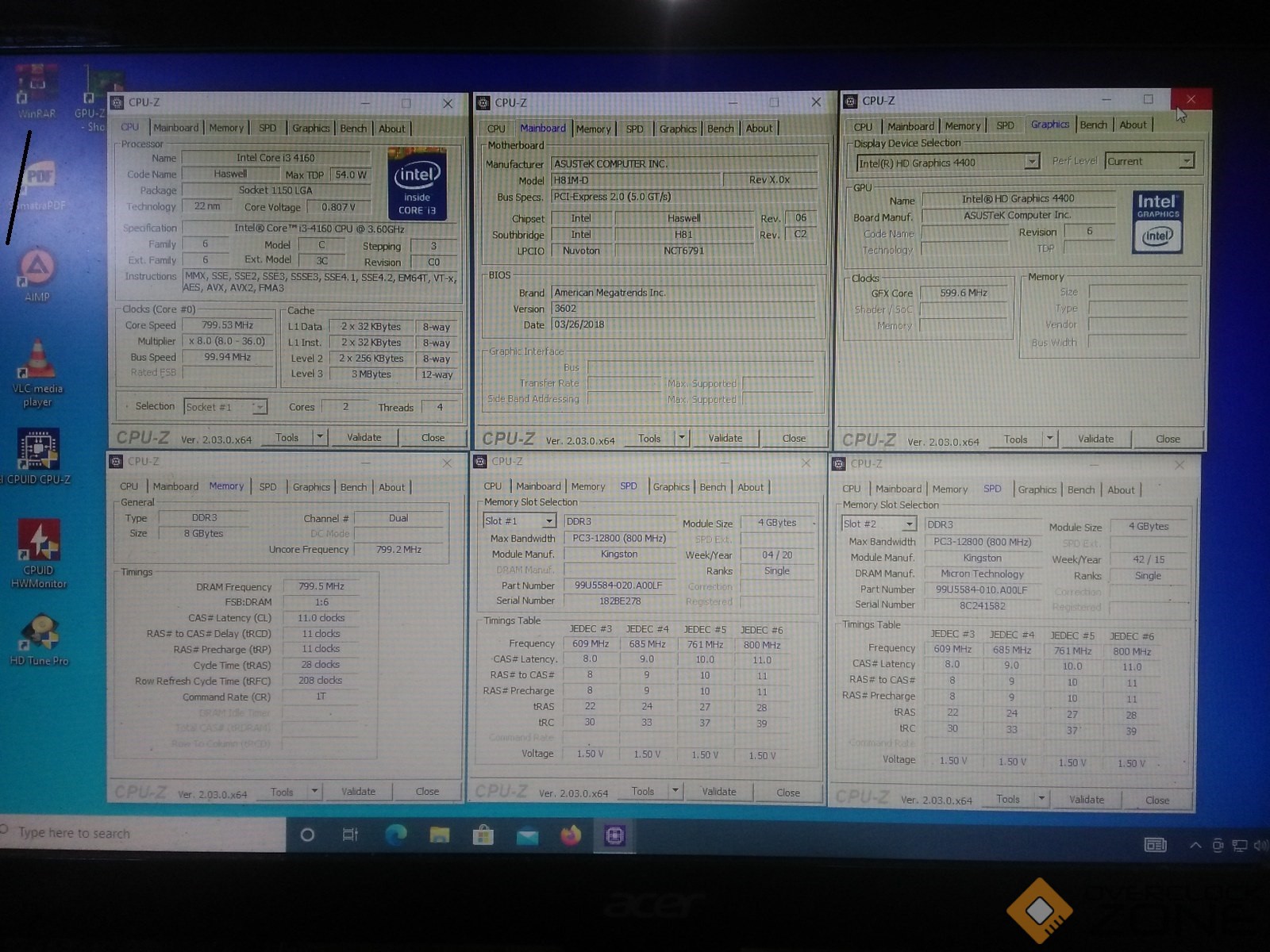Screen dimensions: 1270x952
Task: Switch to Bench tab in CPU window
Action: pyautogui.click(x=353, y=129)
